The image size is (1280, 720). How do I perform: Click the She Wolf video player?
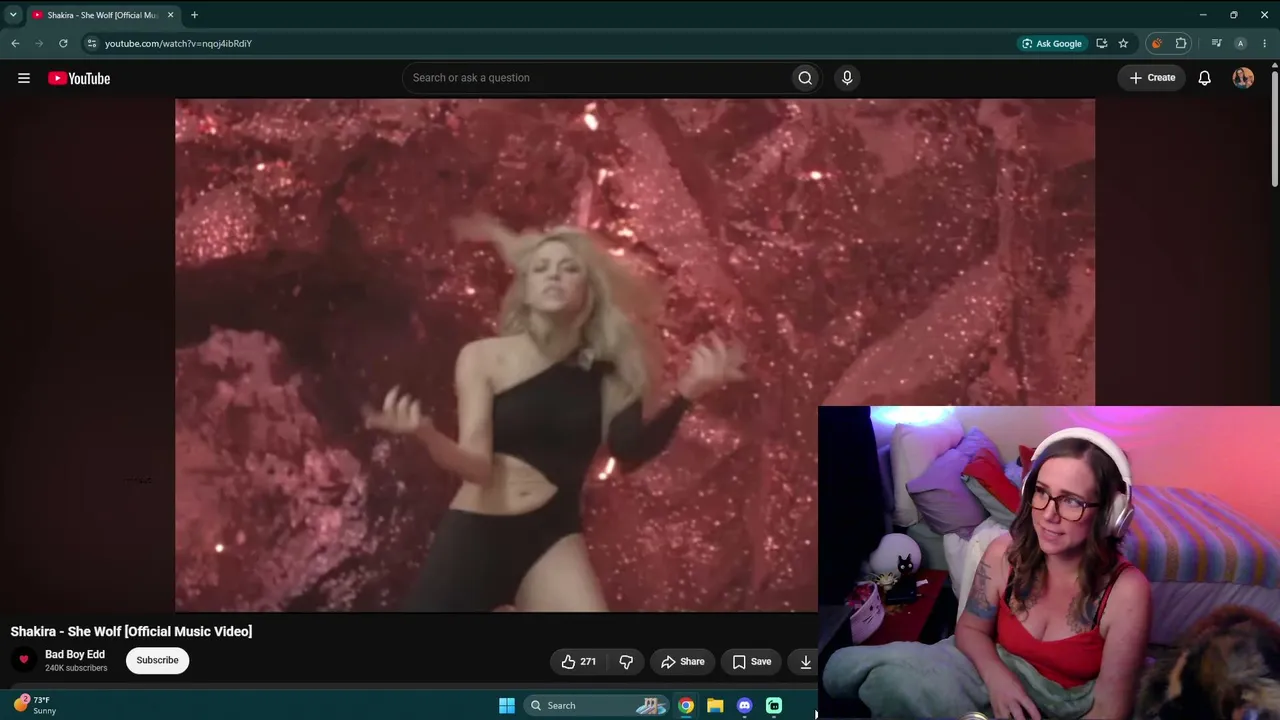click(x=635, y=355)
